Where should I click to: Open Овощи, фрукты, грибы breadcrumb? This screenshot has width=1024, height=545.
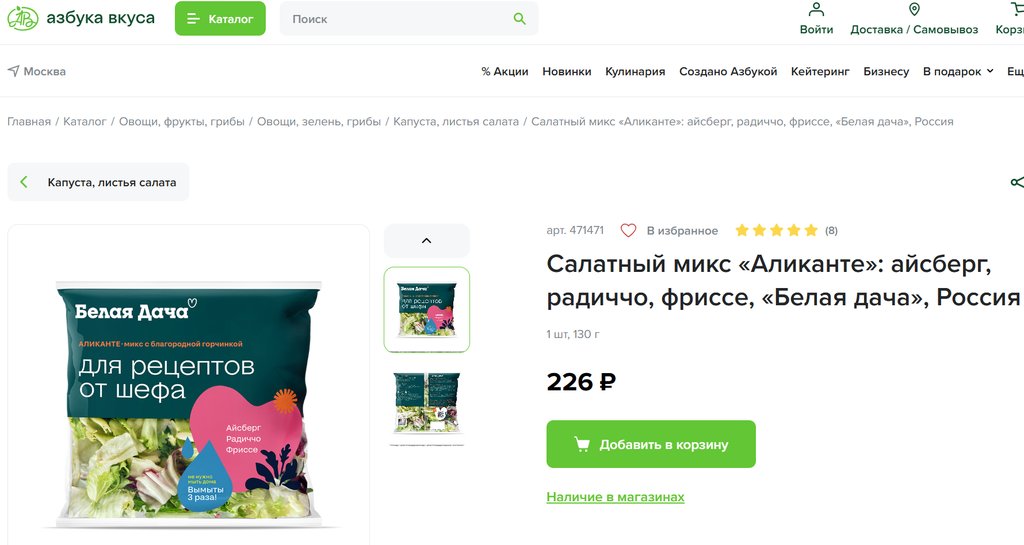click(x=182, y=121)
